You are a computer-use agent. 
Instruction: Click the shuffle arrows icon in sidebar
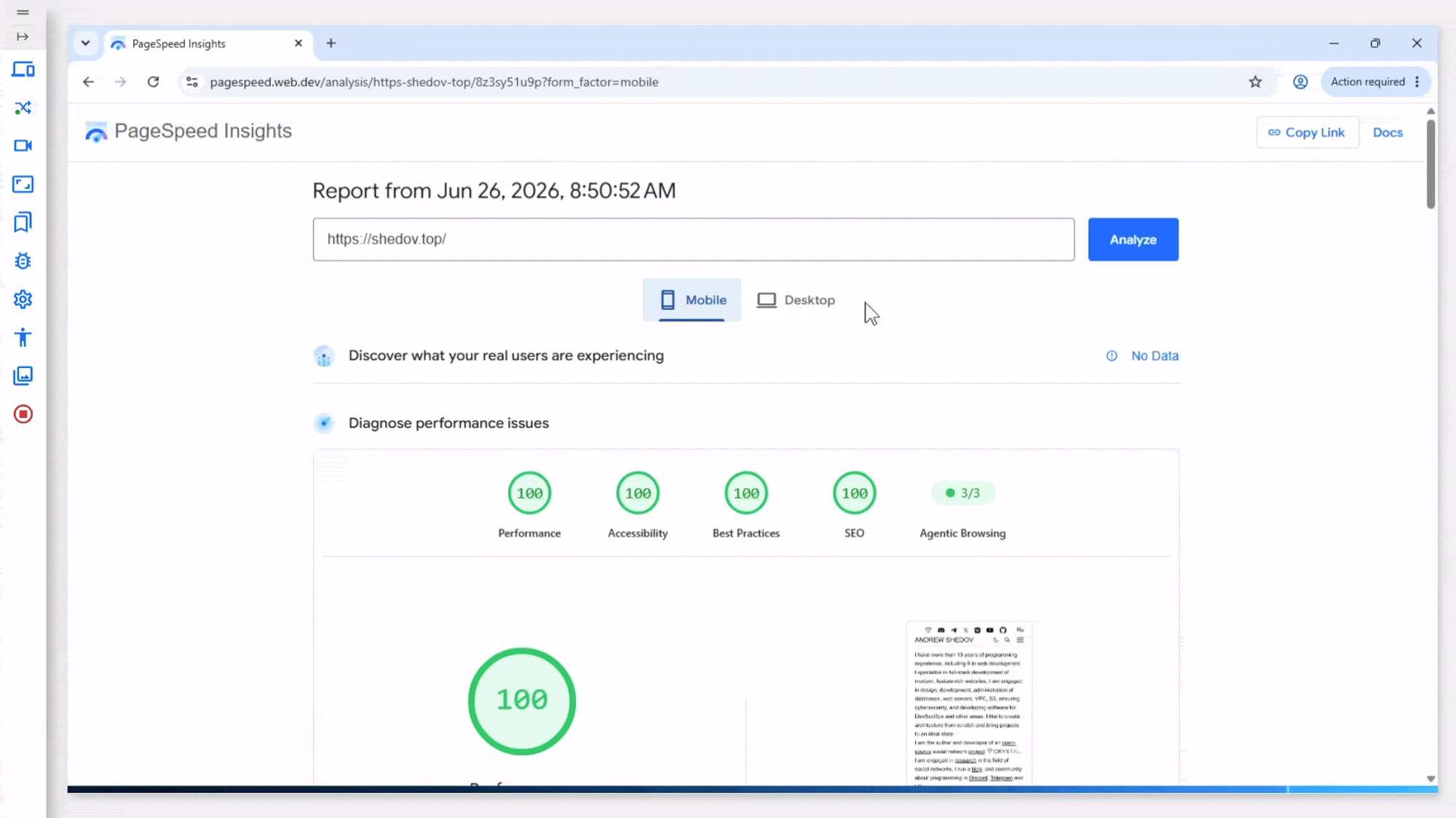tap(23, 108)
